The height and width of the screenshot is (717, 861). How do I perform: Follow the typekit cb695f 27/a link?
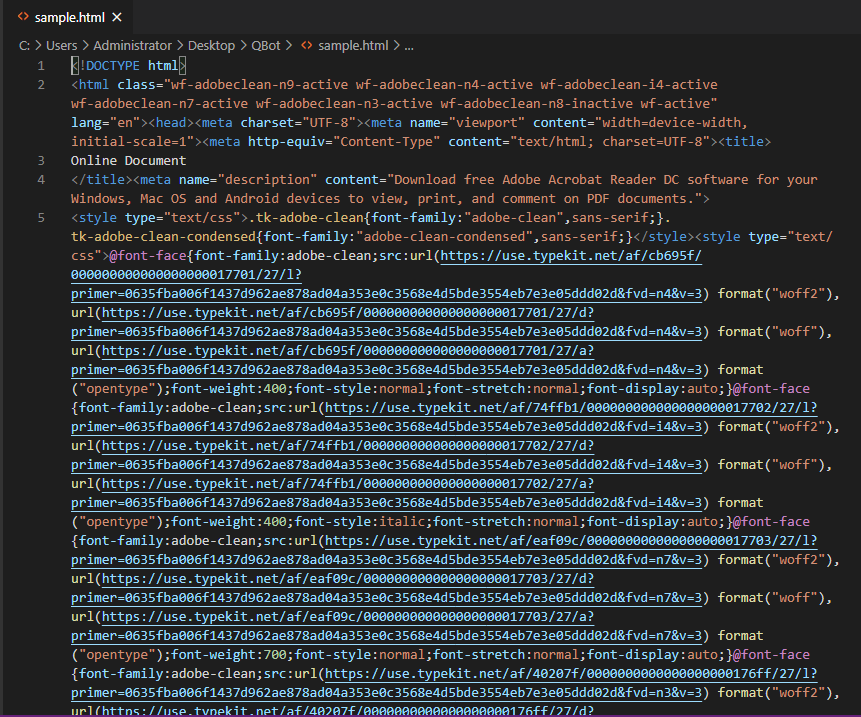point(386,360)
